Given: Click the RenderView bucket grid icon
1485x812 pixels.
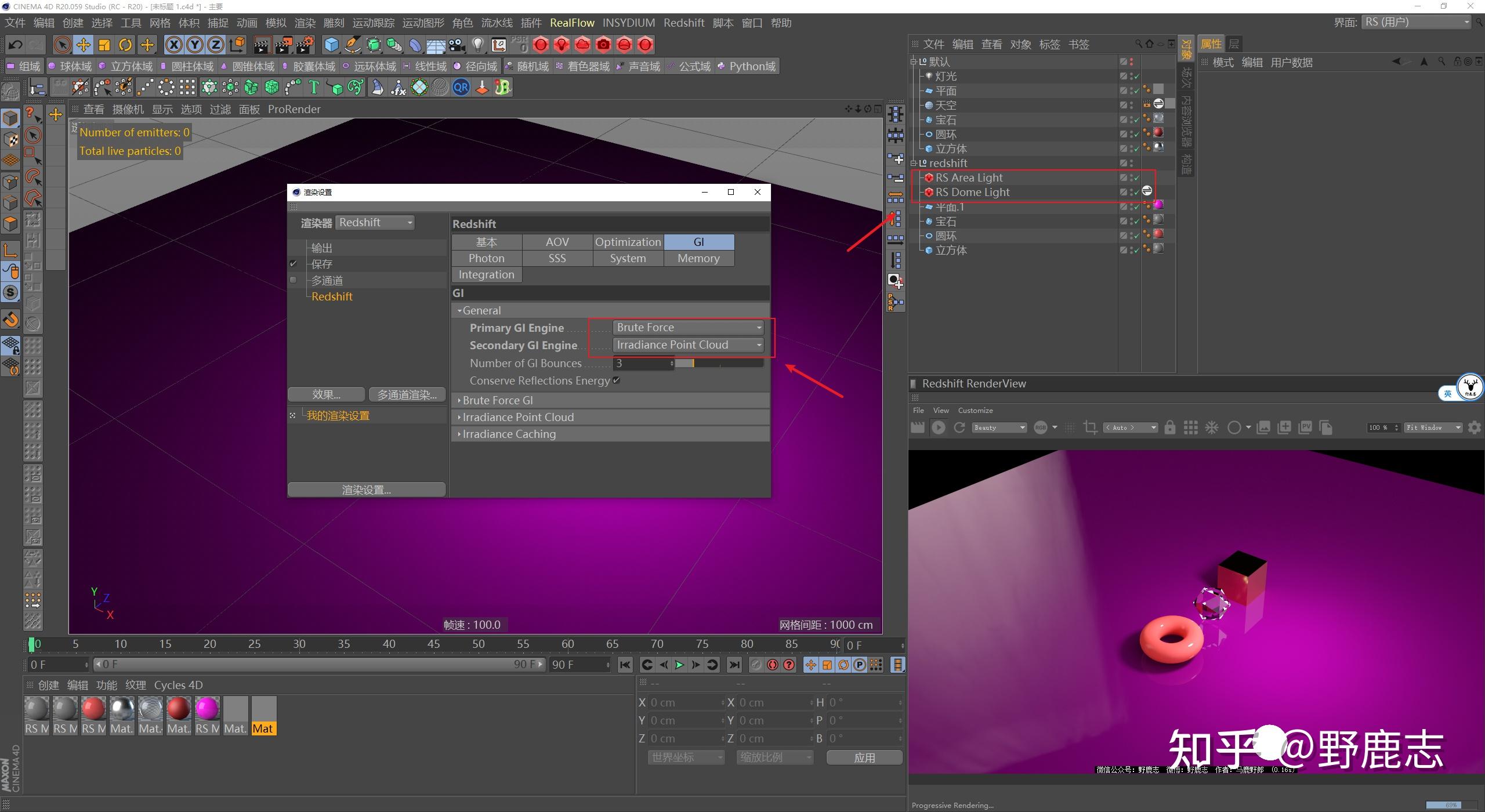Looking at the screenshot, I should point(1190,427).
